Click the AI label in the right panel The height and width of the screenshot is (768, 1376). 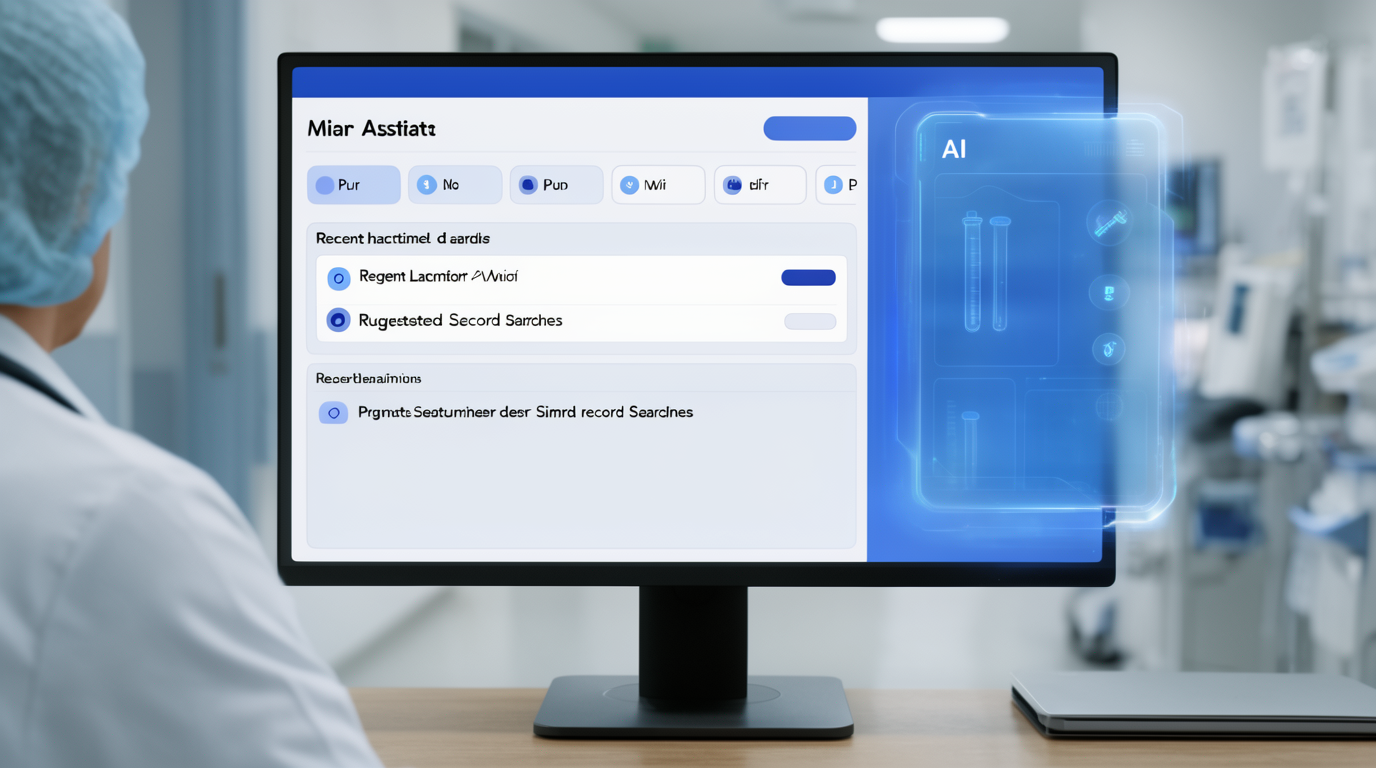click(954, 150)
